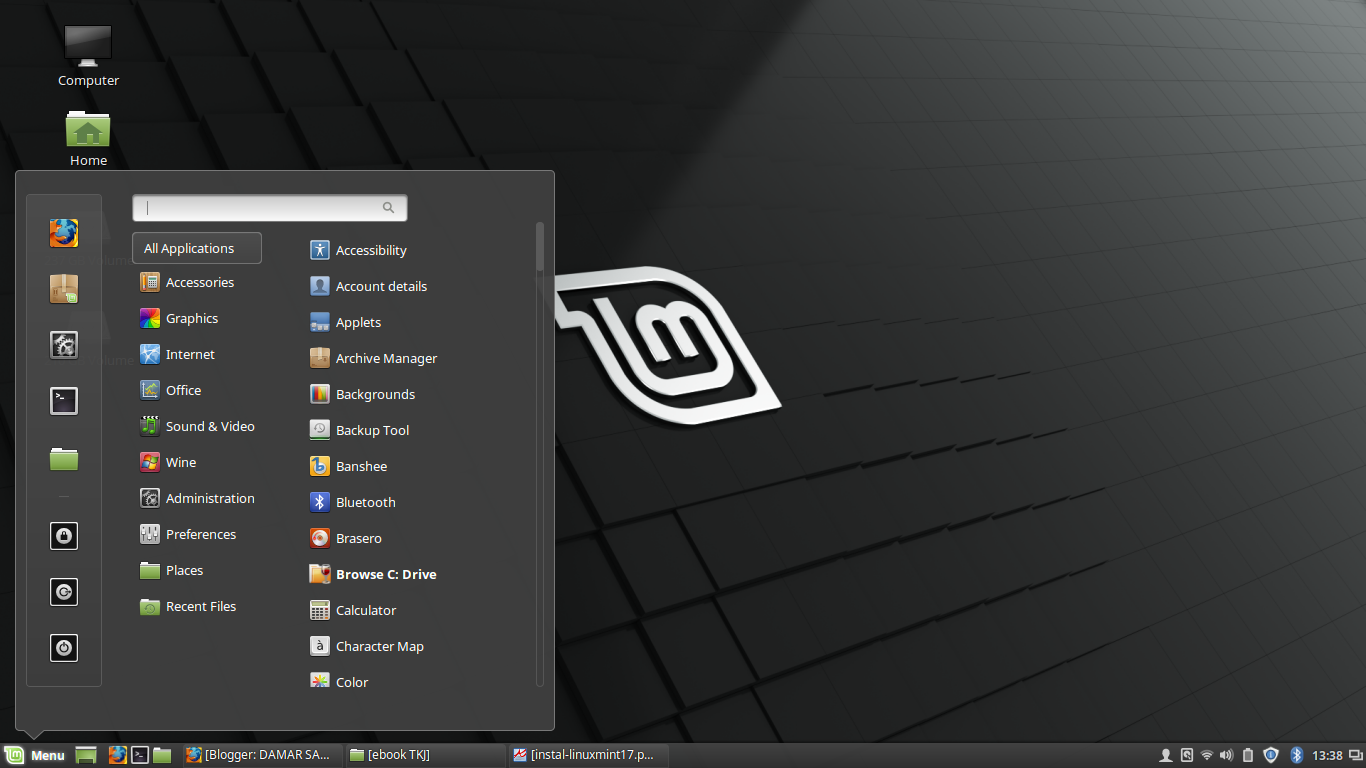Click the window list tray icon at the far right
Image resolution: width=1366 pixels, height=768 pixels.
1355,755
